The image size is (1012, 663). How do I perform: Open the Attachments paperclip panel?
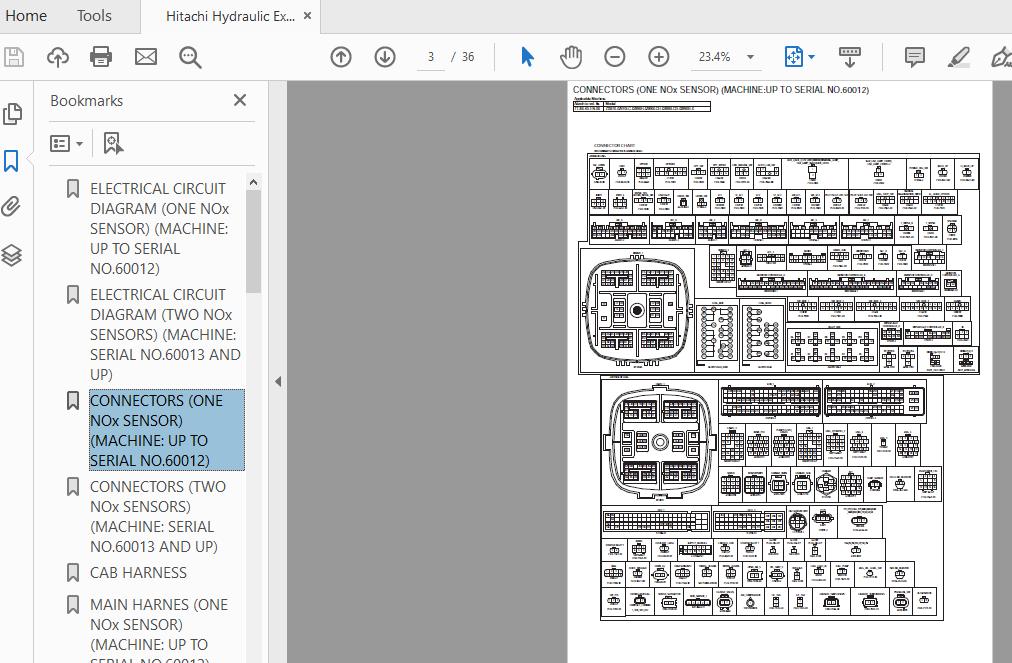12,207
